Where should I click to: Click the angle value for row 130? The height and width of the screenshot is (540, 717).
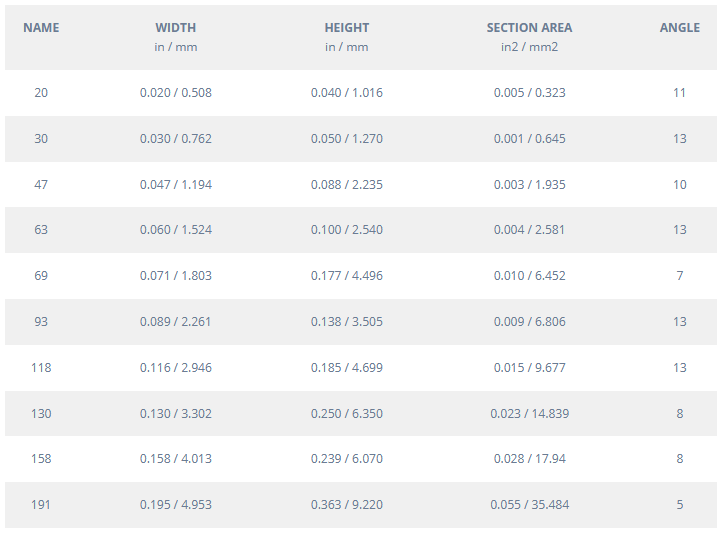point(679,414)
